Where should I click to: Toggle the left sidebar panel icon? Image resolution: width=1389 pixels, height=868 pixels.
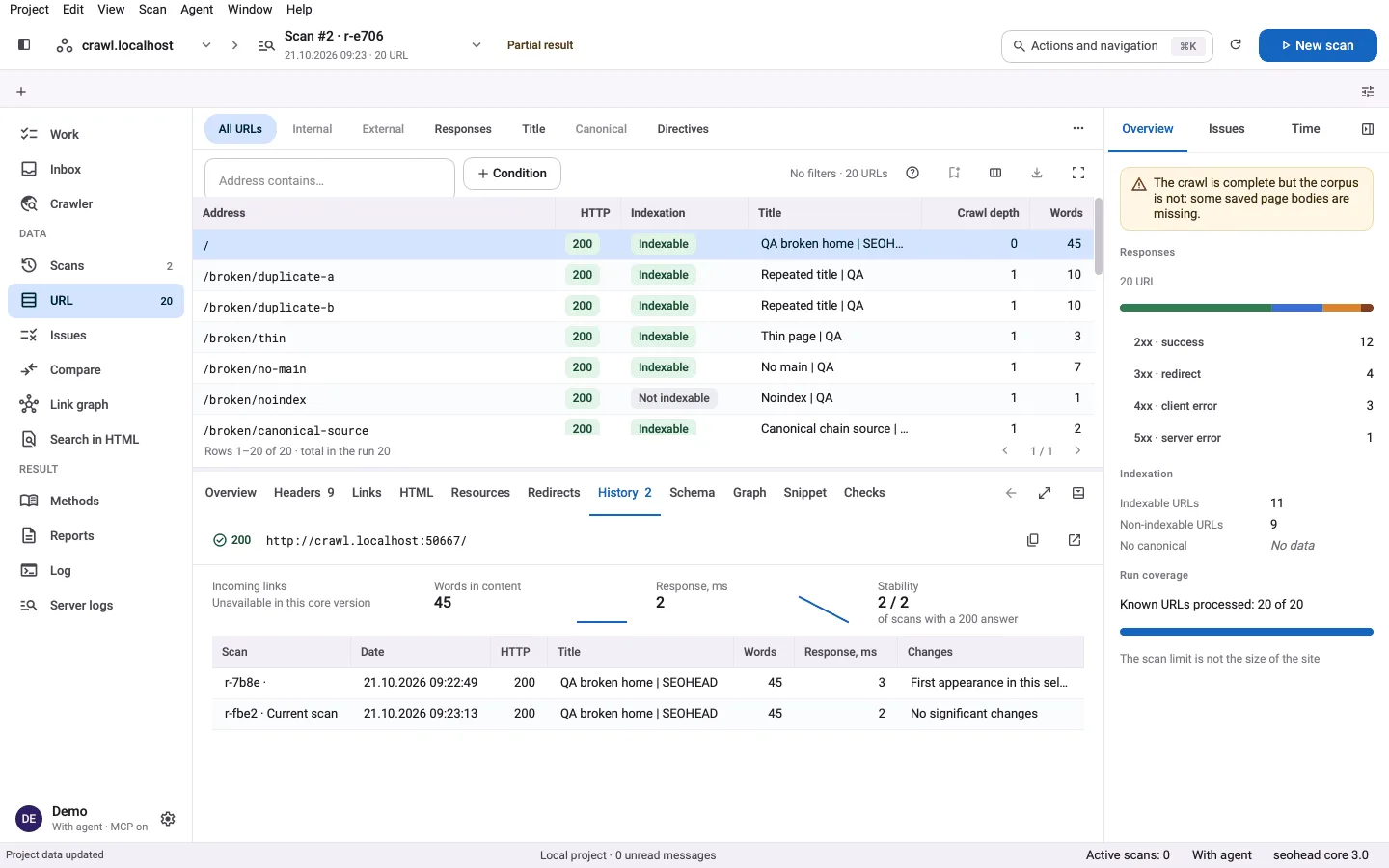24,44
